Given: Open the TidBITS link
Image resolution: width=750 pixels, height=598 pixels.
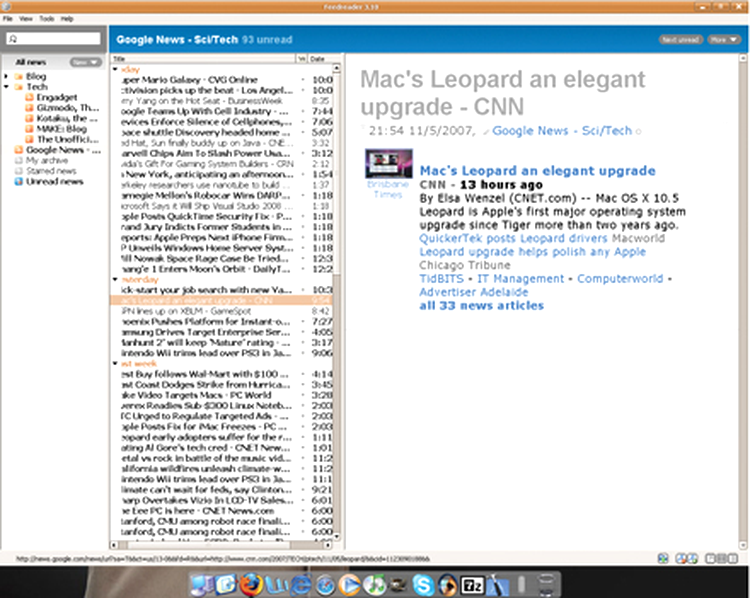Looking at the screenshot, I should (441, 278).
